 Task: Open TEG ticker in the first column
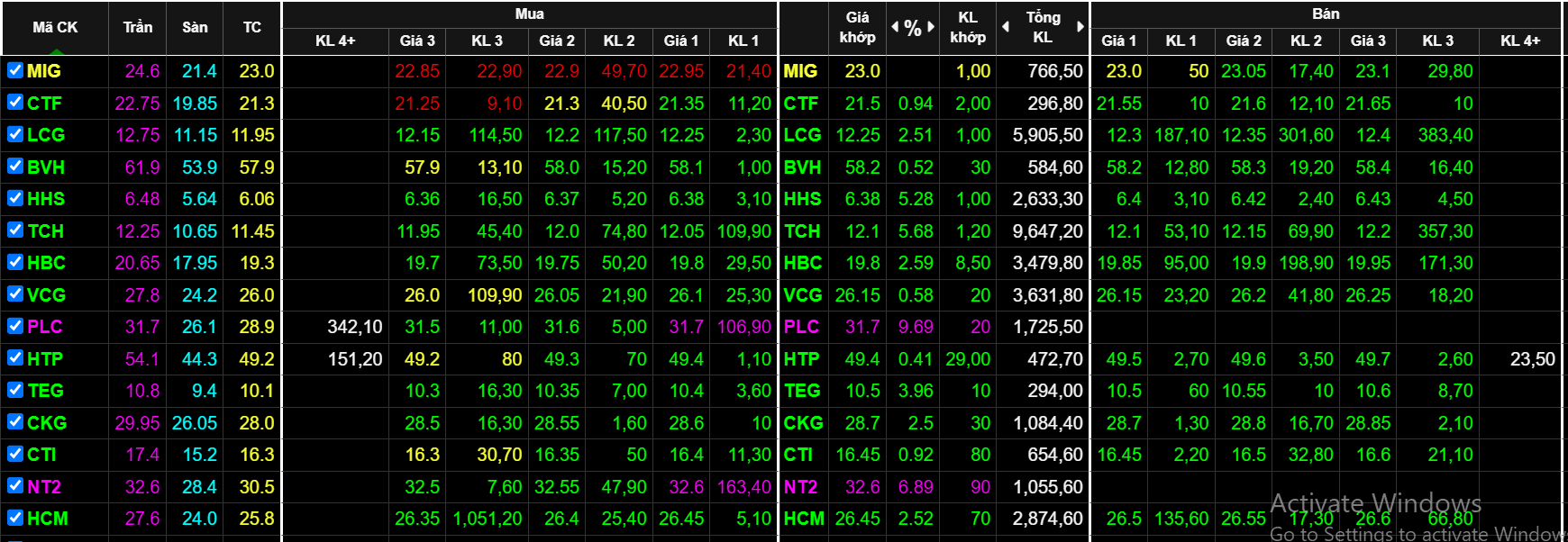(46, 391)
